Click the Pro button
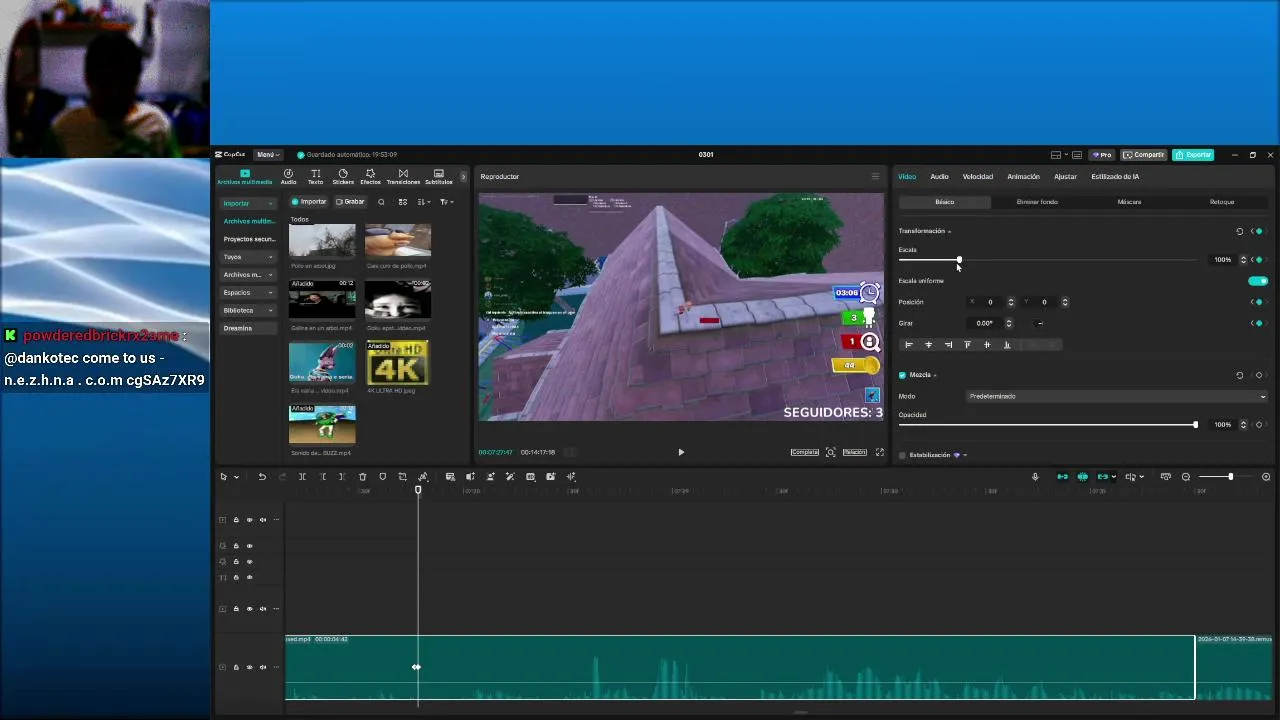Screen dimensions: 1280x720 pyautogui.click(x=1102, y=155)
